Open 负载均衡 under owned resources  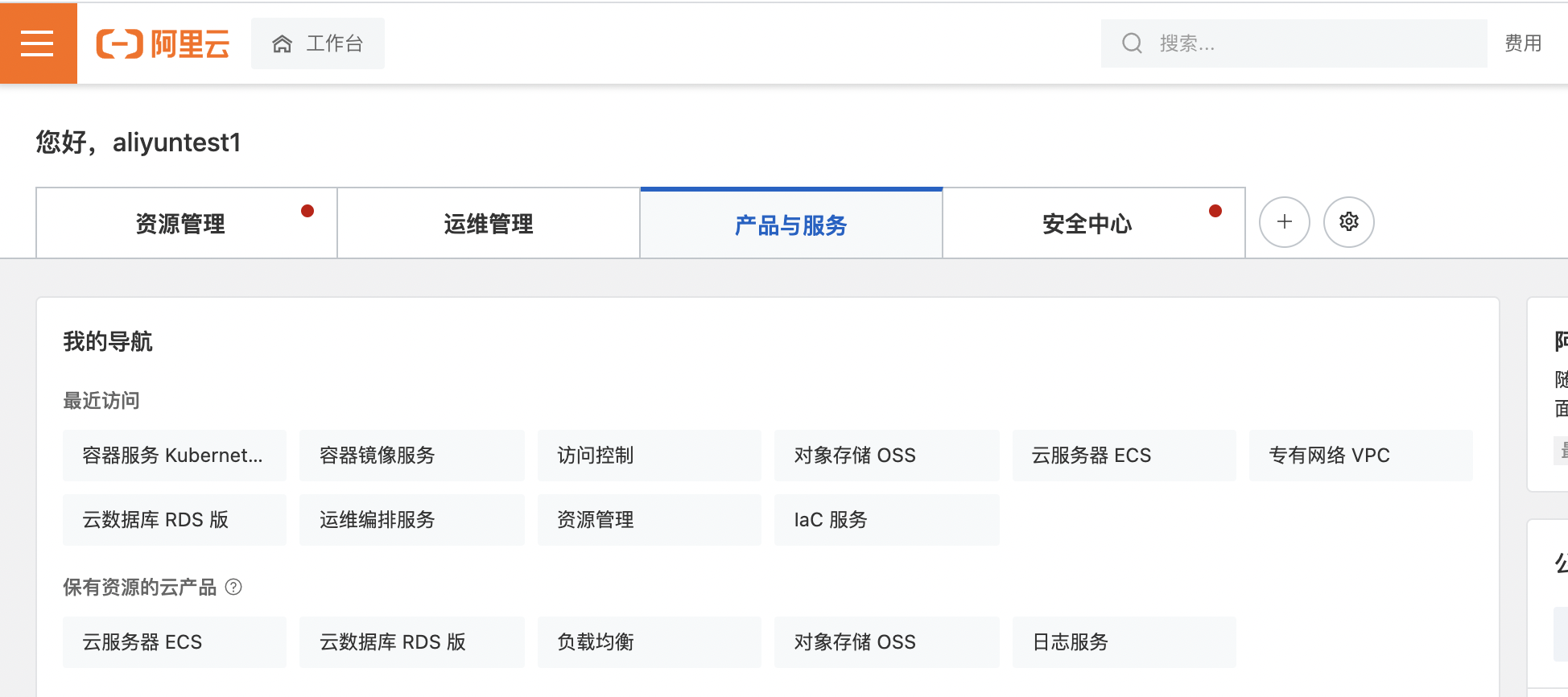[x=649, y=642]
